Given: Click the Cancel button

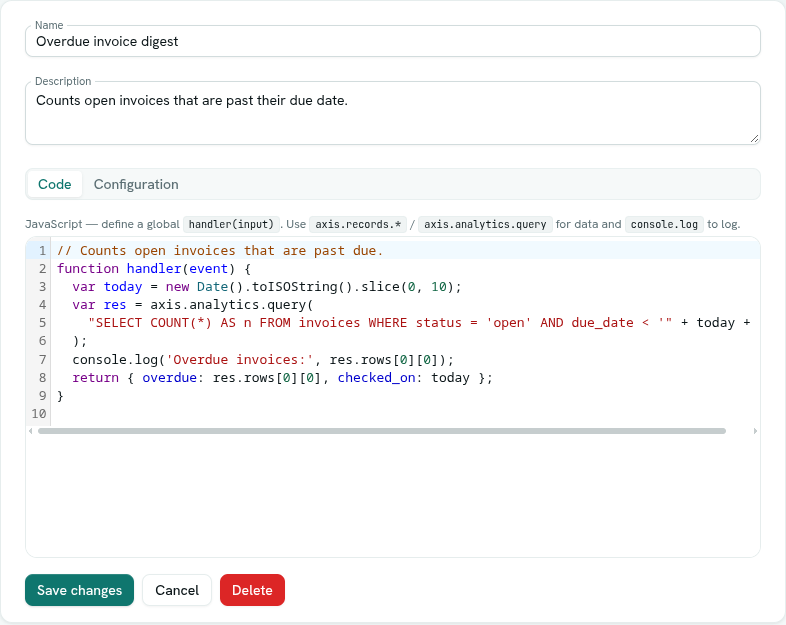Looking at the screenshot, I should coord(177,590).
